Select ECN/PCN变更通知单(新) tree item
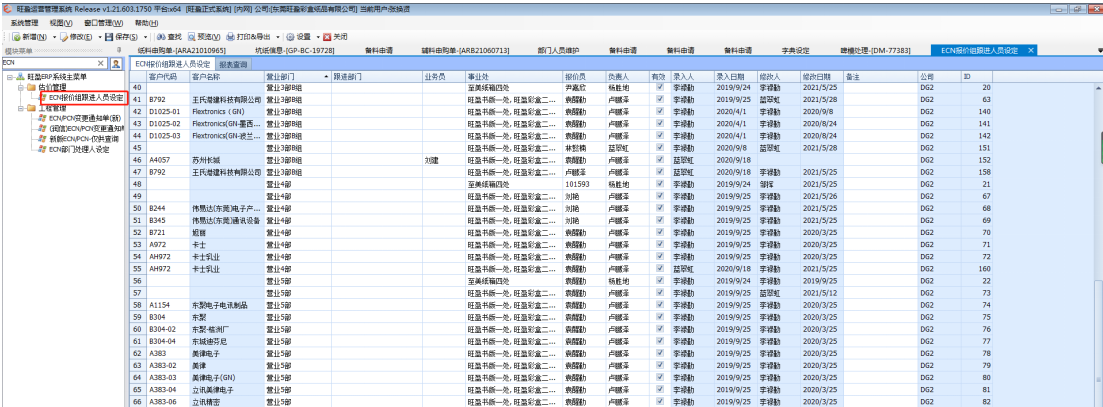The height and width of the screenshot is (407, 1103). (85, 119)
